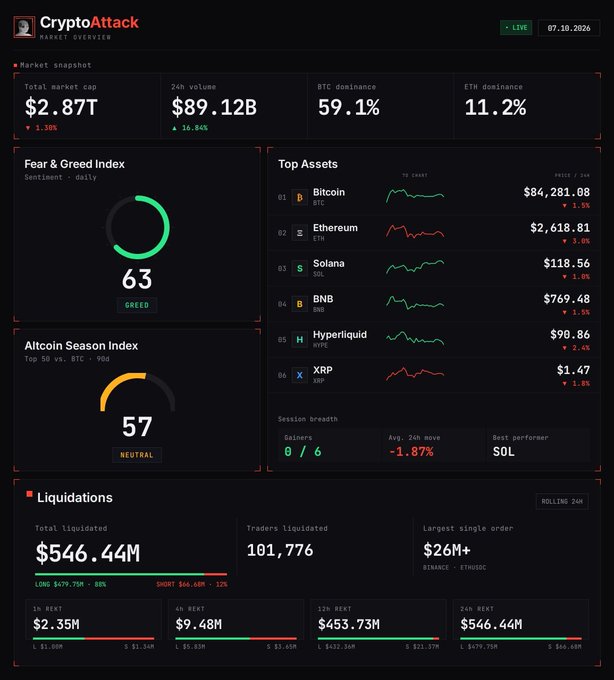Click the Ethereum coin icon
The width and height of the screenshot is (614, 680).
click(300, 233)
